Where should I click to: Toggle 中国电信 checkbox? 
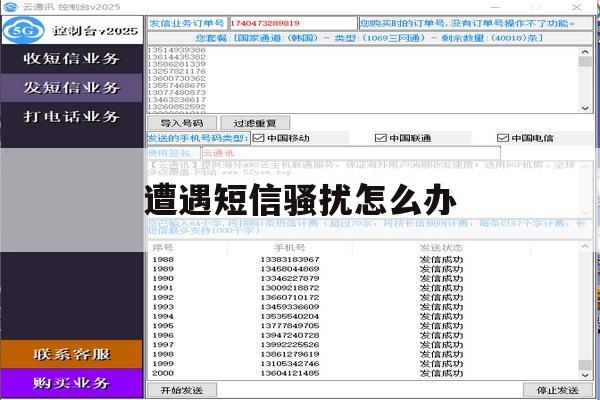(502, 138)
